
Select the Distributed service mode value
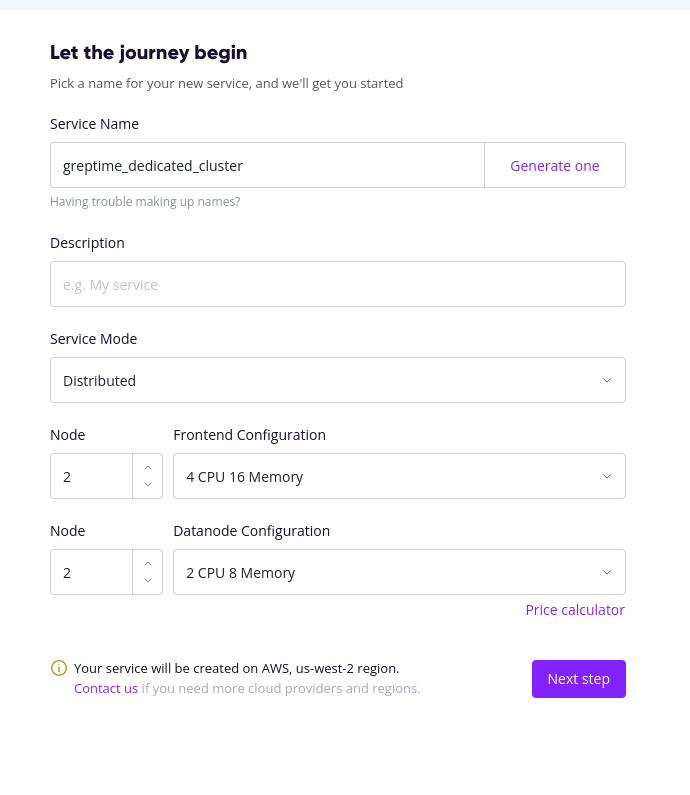point(100,380)
